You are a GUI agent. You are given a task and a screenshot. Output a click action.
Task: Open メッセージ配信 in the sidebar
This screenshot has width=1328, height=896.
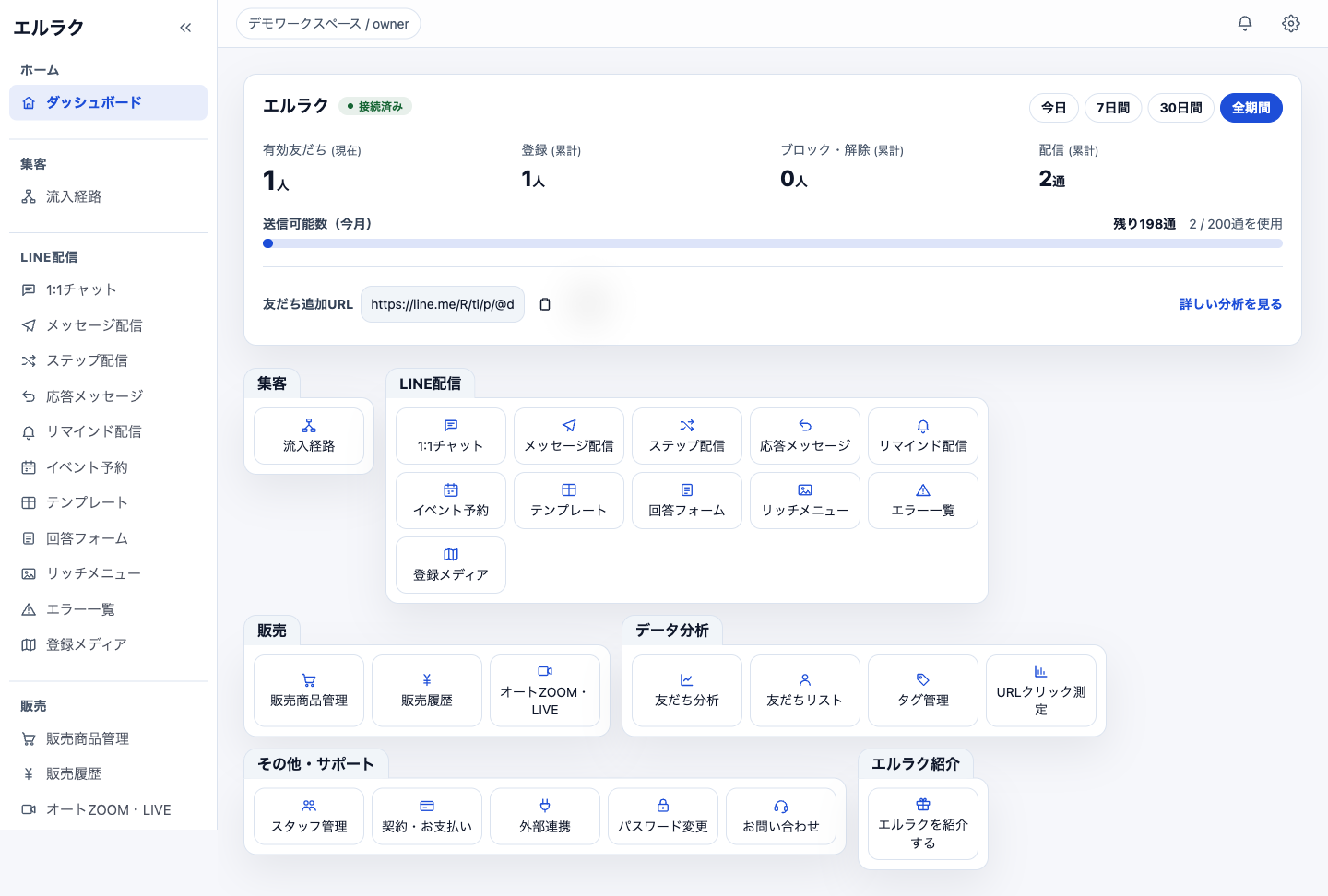(108, 325)
